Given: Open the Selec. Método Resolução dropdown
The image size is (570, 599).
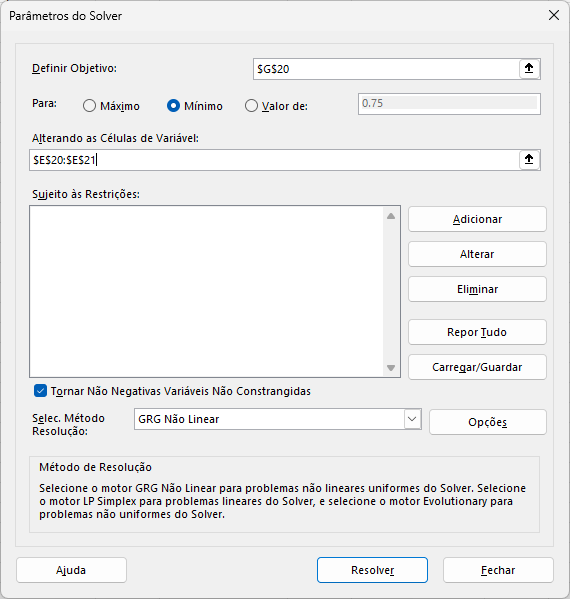Looking at the screenshot, I should tap(412, 419).
